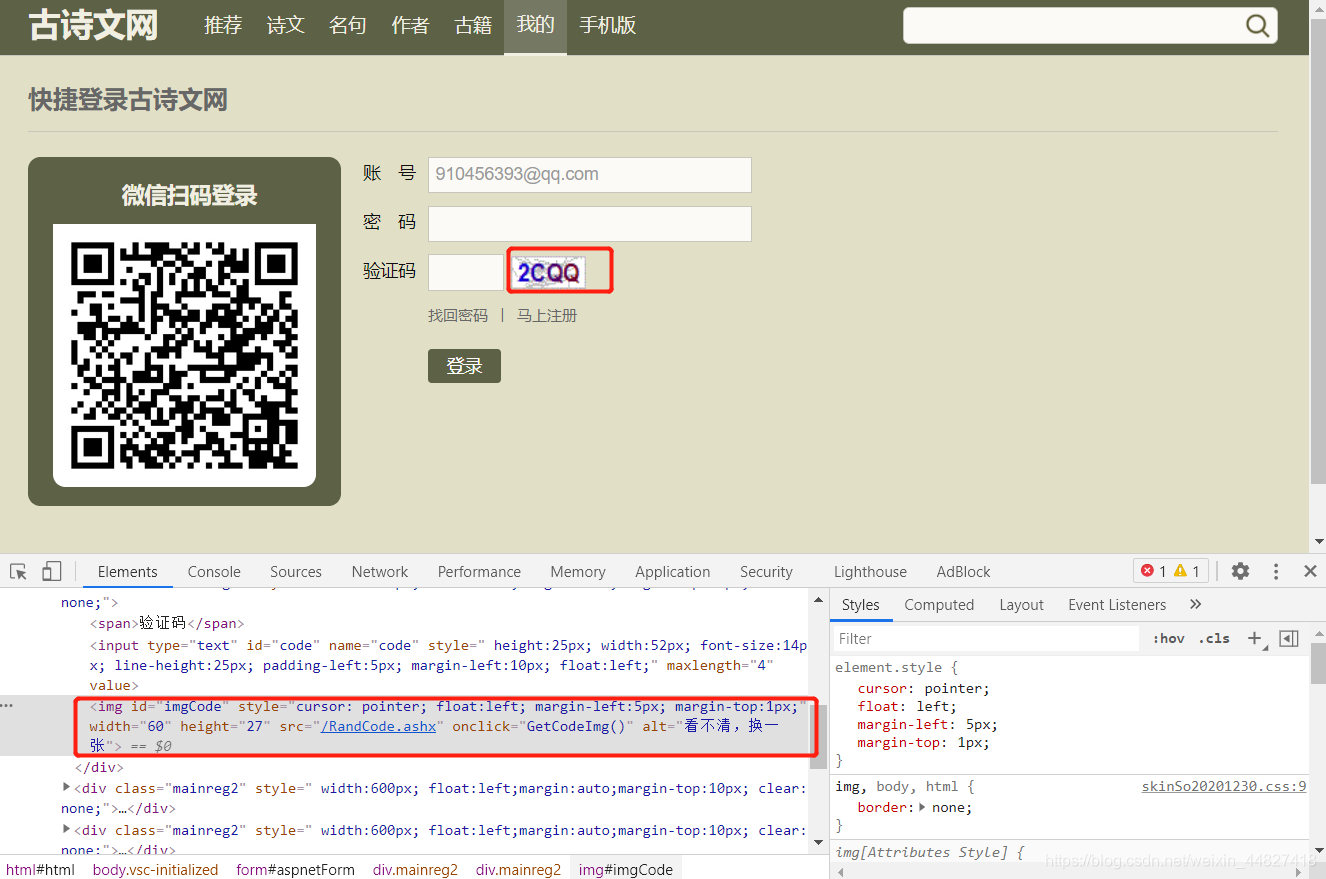The image size is (1326, 879).
Task: Click 马上注册 link
Action: [x=547, y=315]
